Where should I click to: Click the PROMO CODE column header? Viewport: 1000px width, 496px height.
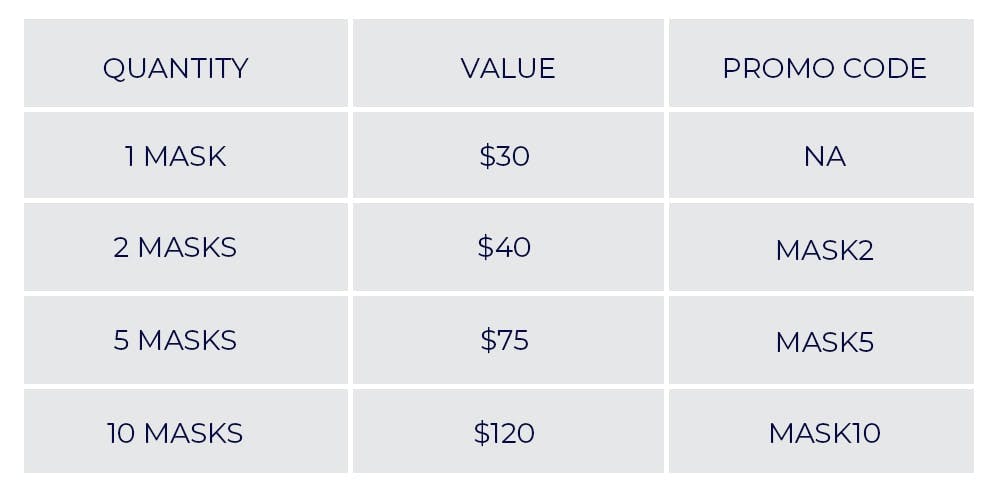click(x=824, y=68)
